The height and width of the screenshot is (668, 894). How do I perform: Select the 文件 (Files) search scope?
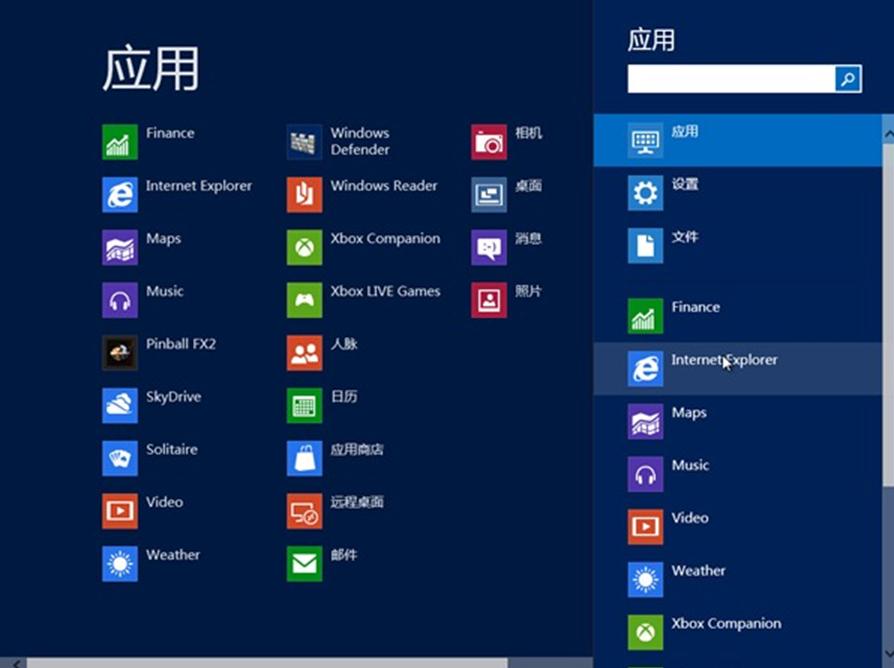[738, 246]
